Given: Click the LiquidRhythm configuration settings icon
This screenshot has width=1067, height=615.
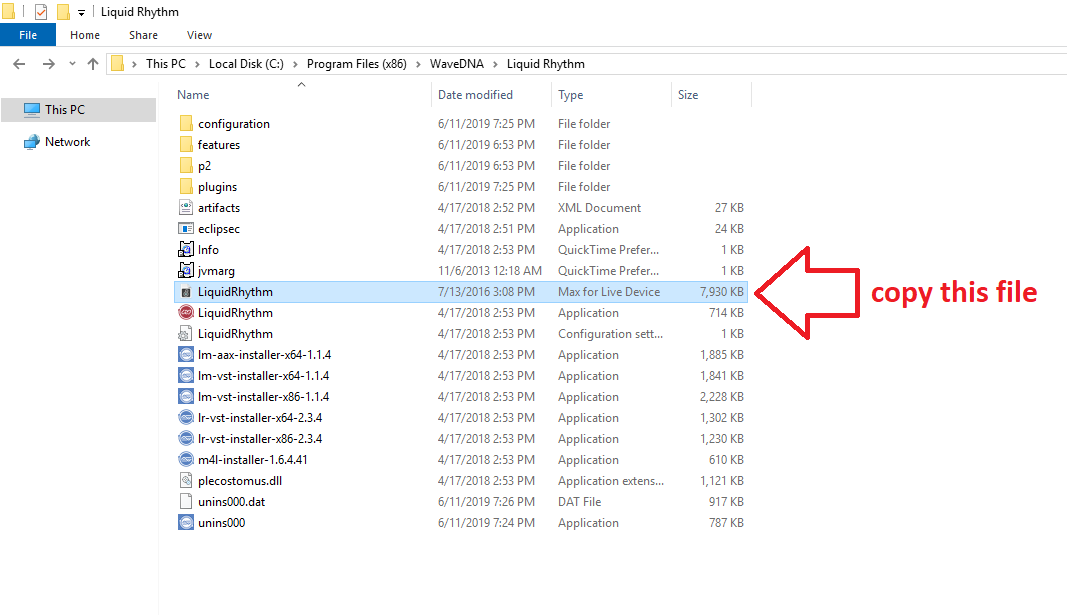Looking at the screenshot, I should [186, 334].
